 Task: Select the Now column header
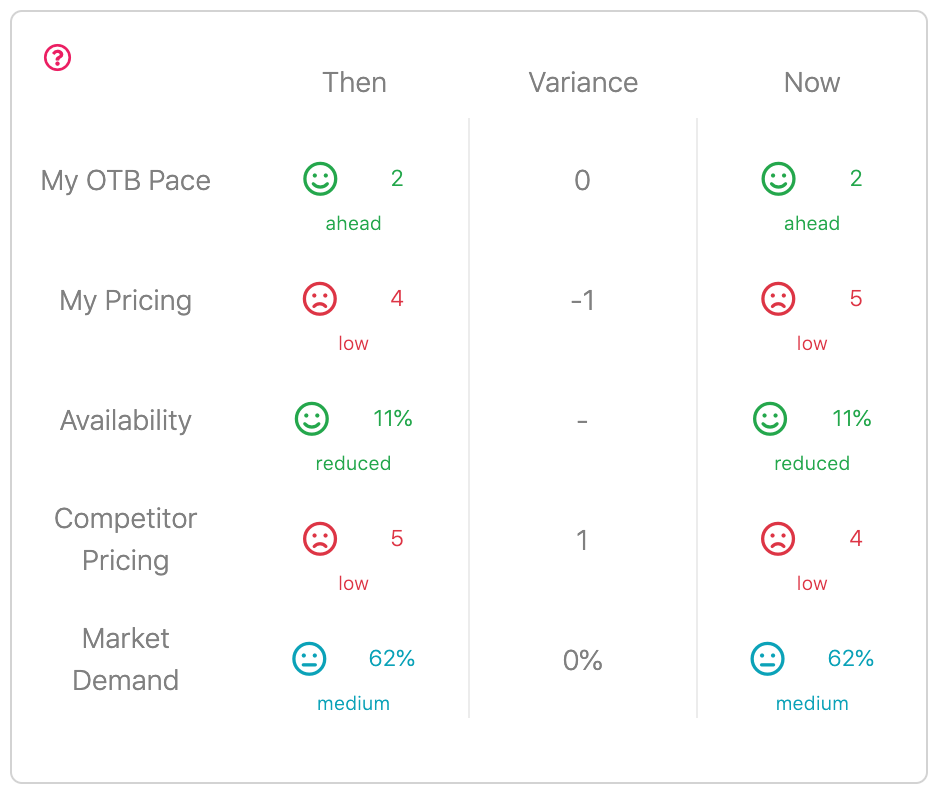point(812,82)
